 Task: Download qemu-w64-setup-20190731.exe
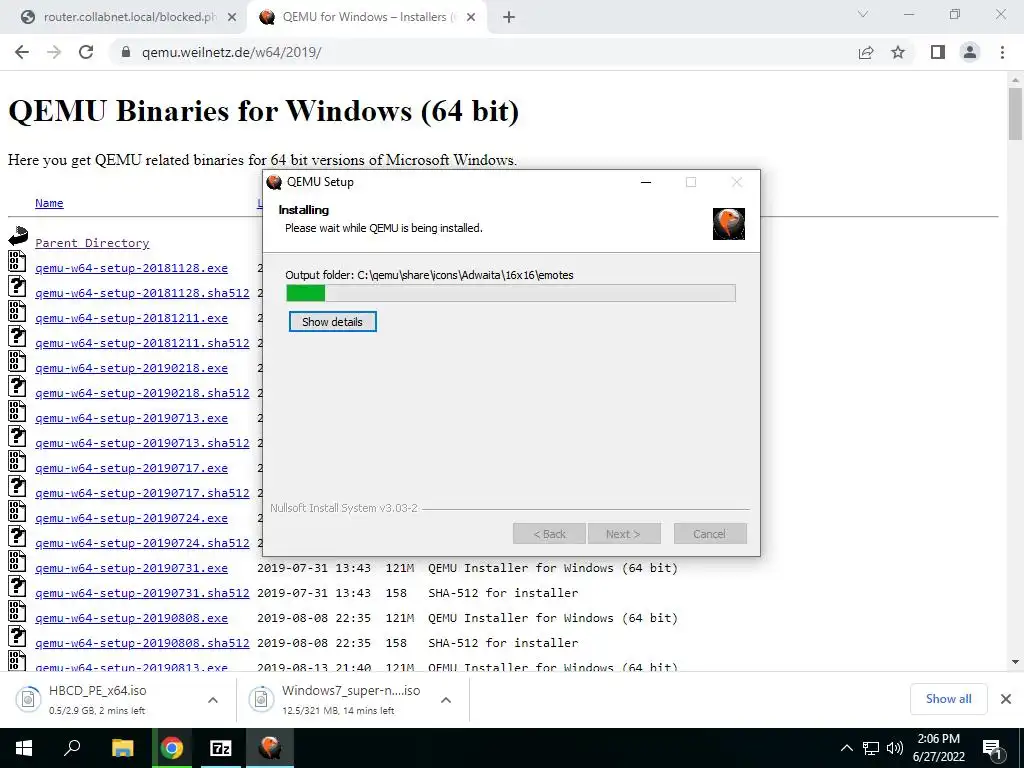tap(131, 568)
